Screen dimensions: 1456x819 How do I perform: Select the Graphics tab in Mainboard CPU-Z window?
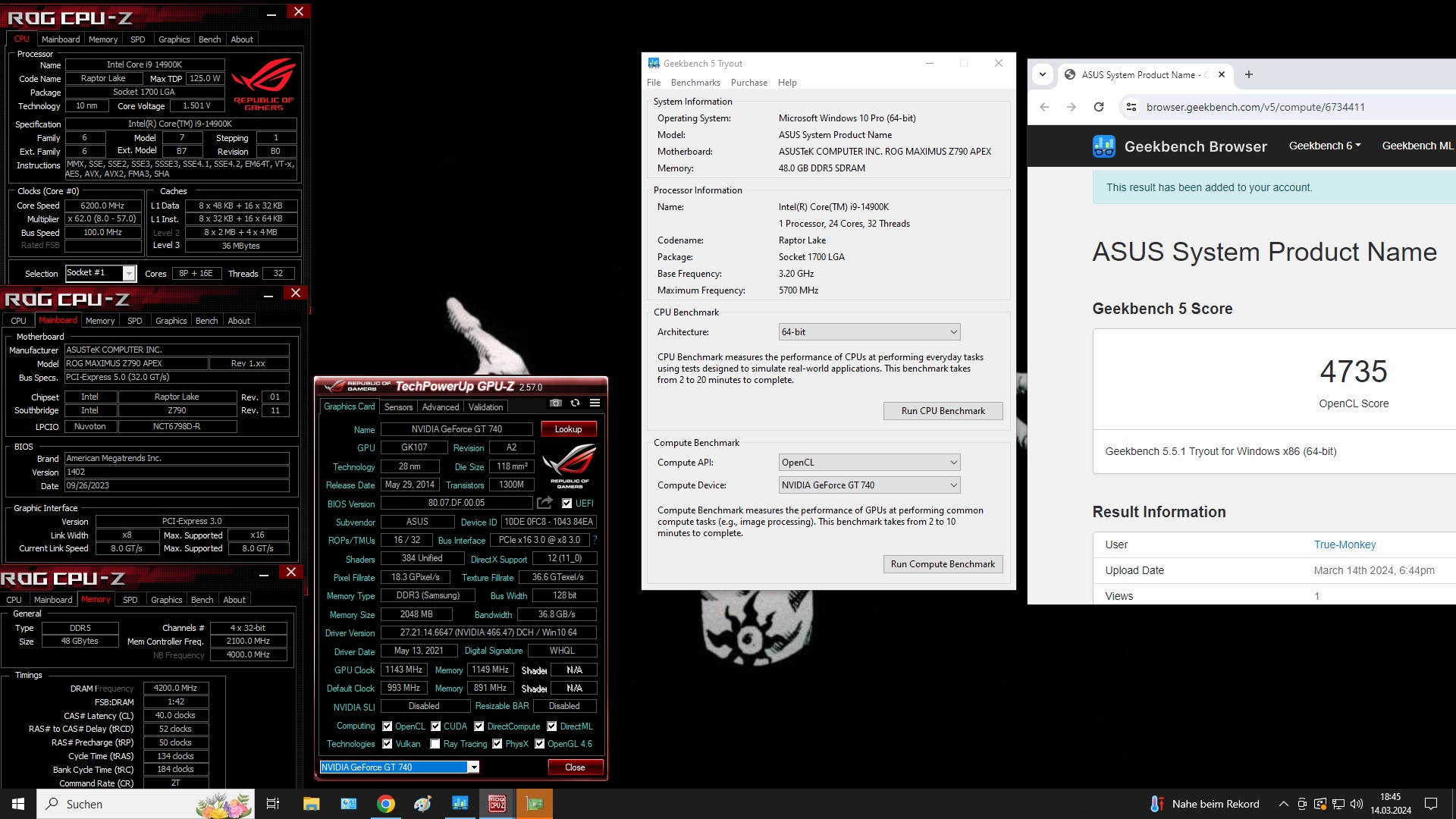pyautogui.click(x=171, y=321)
